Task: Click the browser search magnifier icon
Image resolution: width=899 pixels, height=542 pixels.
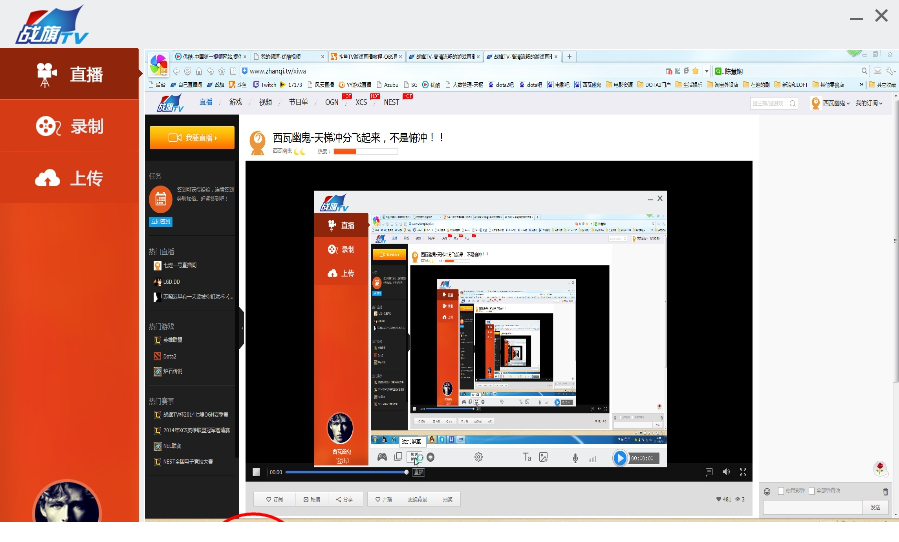Action: [864, 71]
